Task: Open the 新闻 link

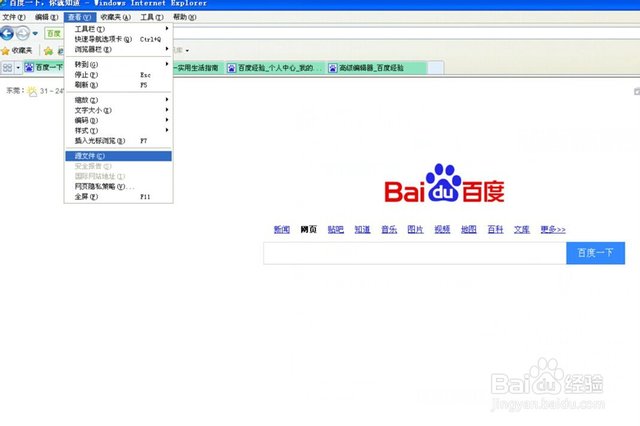Action: coord(282,229)
